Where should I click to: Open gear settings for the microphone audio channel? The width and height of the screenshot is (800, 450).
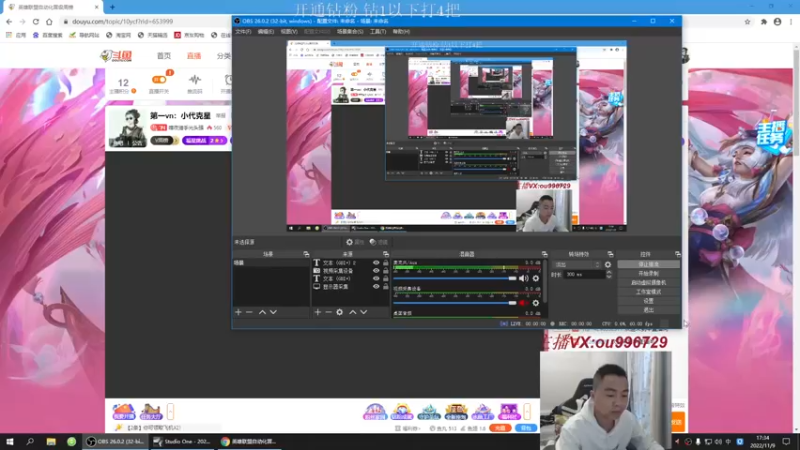click(x=536, y=279)
